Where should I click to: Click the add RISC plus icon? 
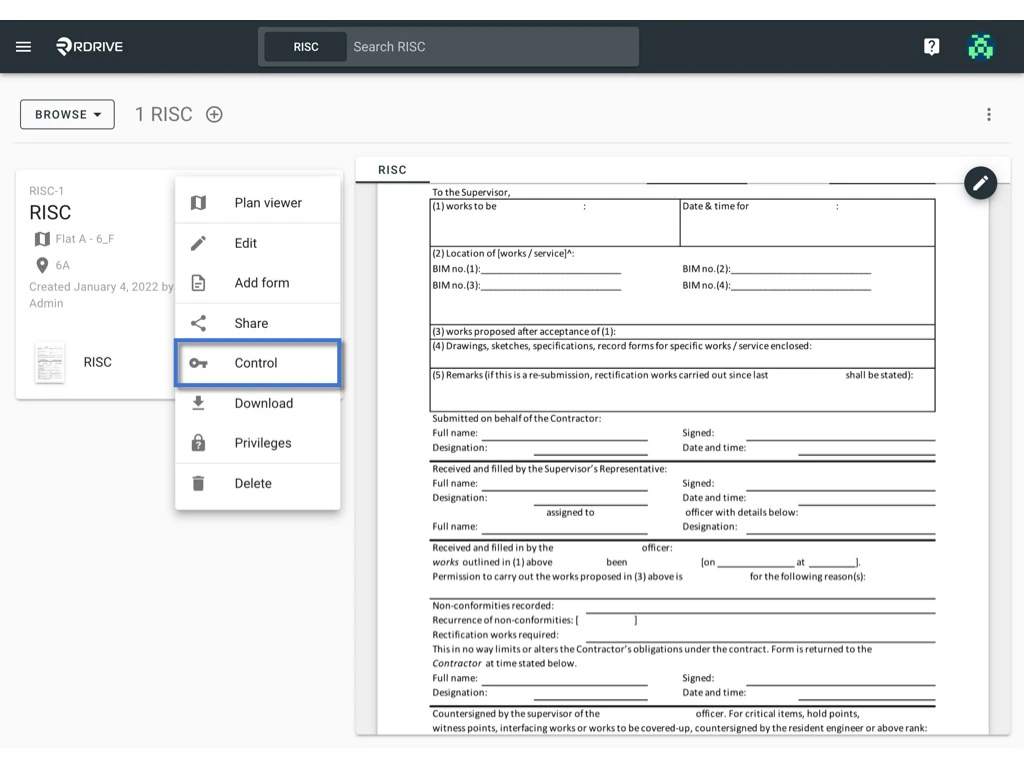(x=214, y=114)
